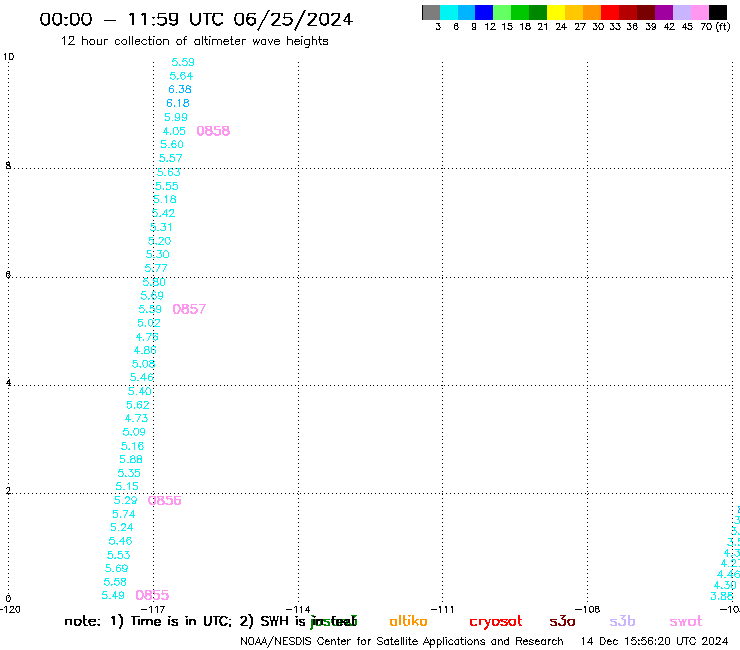The height and width of the screenshot is (650, 740).
Task: Click the 'swot' satellite legend label
Action: 686,622
